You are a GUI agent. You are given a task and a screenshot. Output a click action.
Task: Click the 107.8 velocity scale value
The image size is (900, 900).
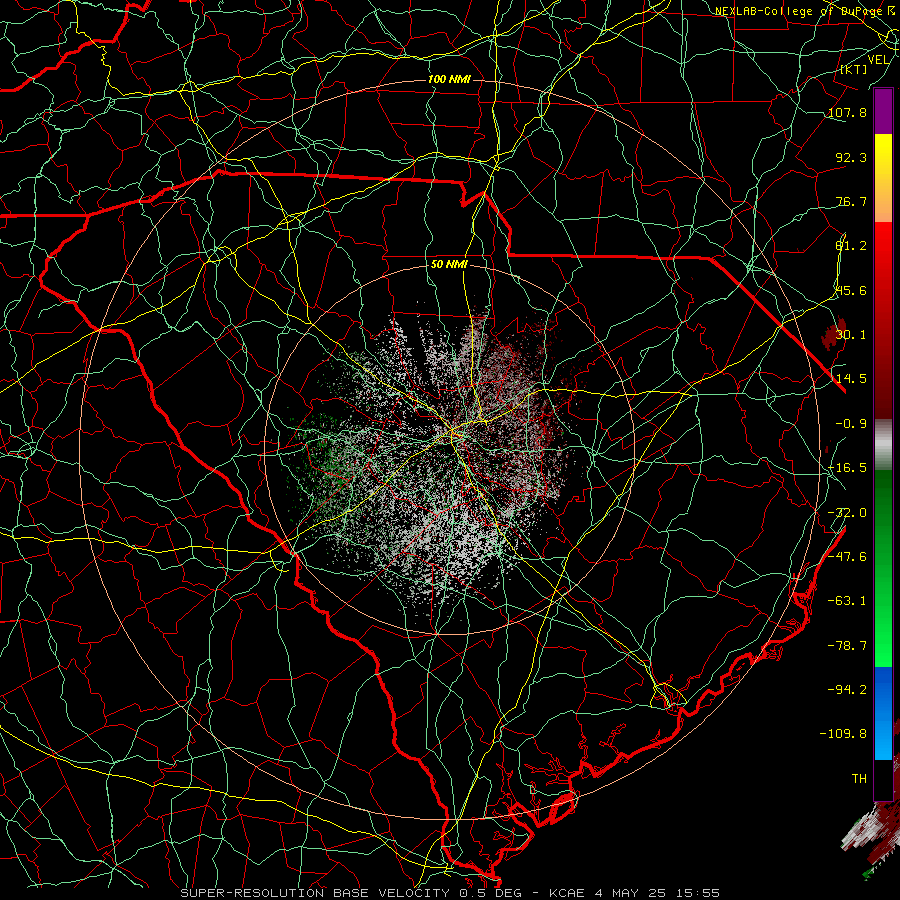(x=847, y=112)
